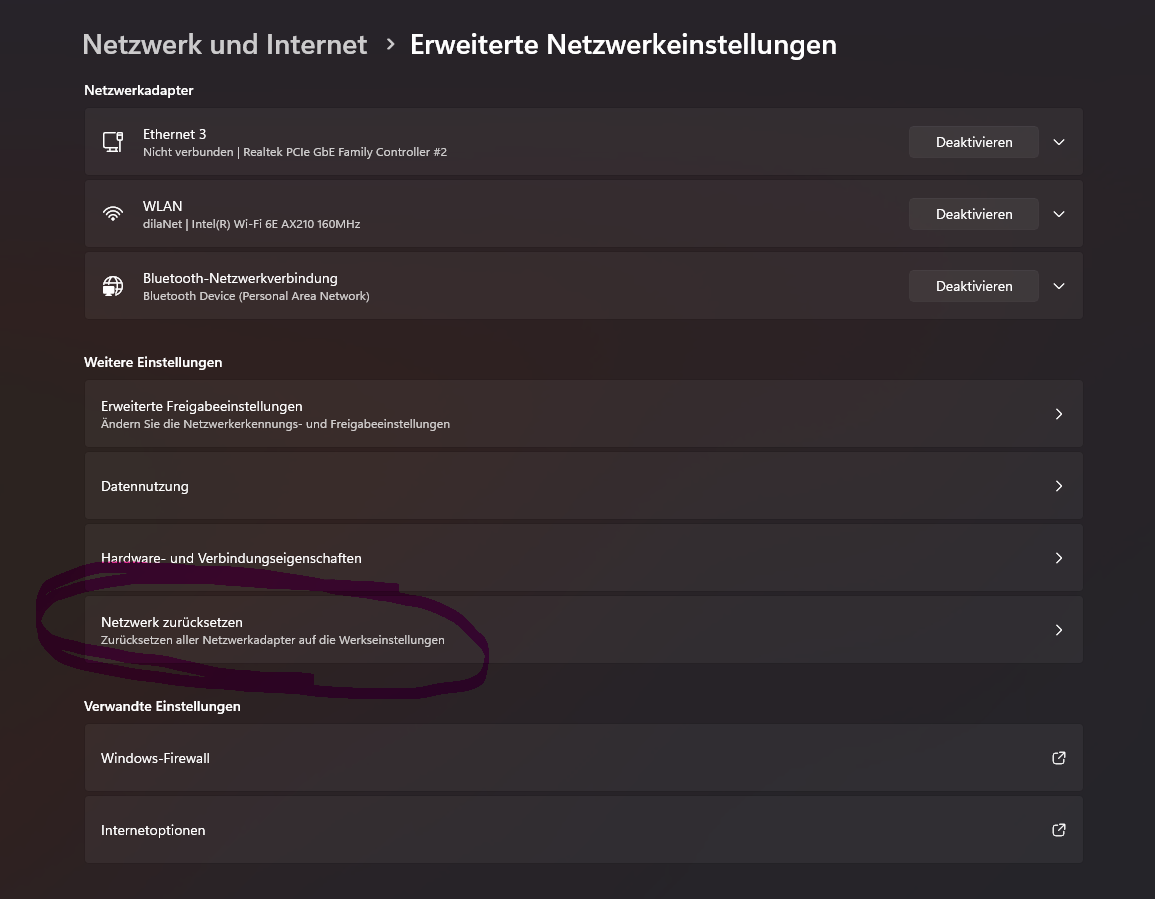Click the WLAN Wi-Fi signal icon
Viewport: 1155px width, 899px height.
click(x=113, y=214)
